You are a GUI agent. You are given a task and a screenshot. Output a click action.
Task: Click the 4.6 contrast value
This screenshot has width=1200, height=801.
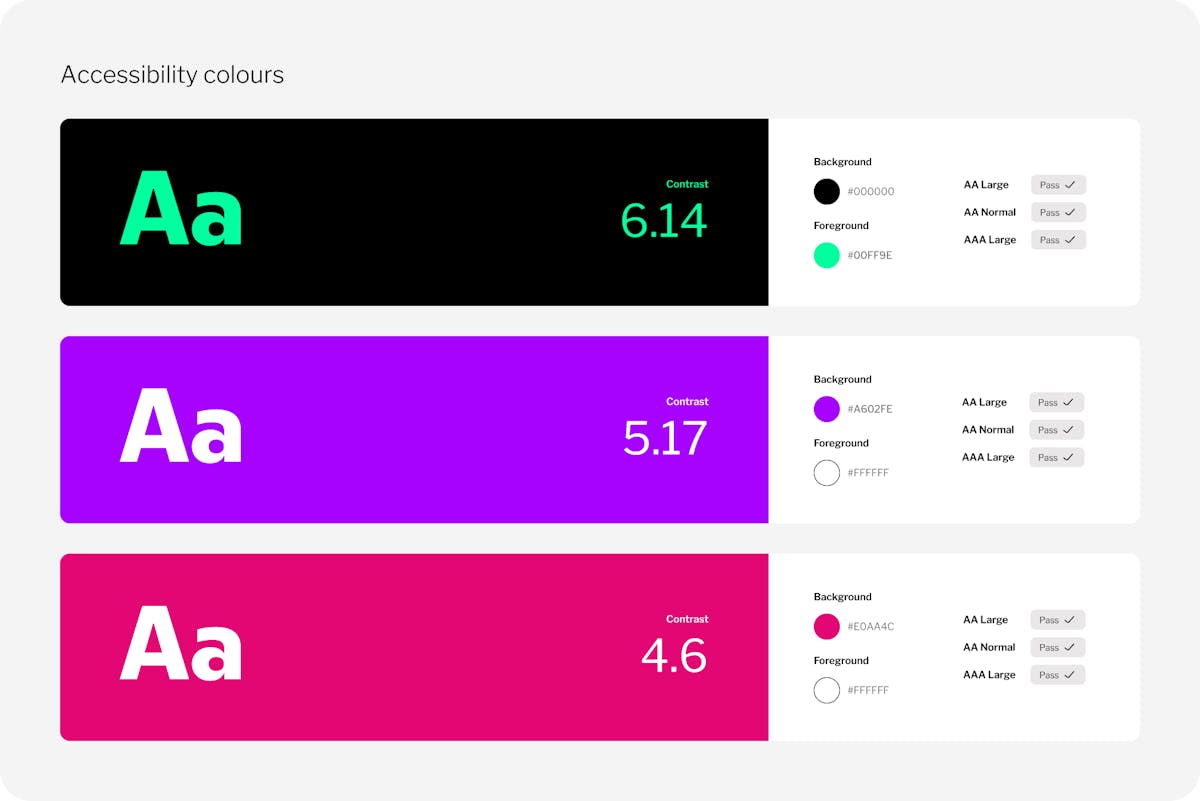[x=674, y=656]
